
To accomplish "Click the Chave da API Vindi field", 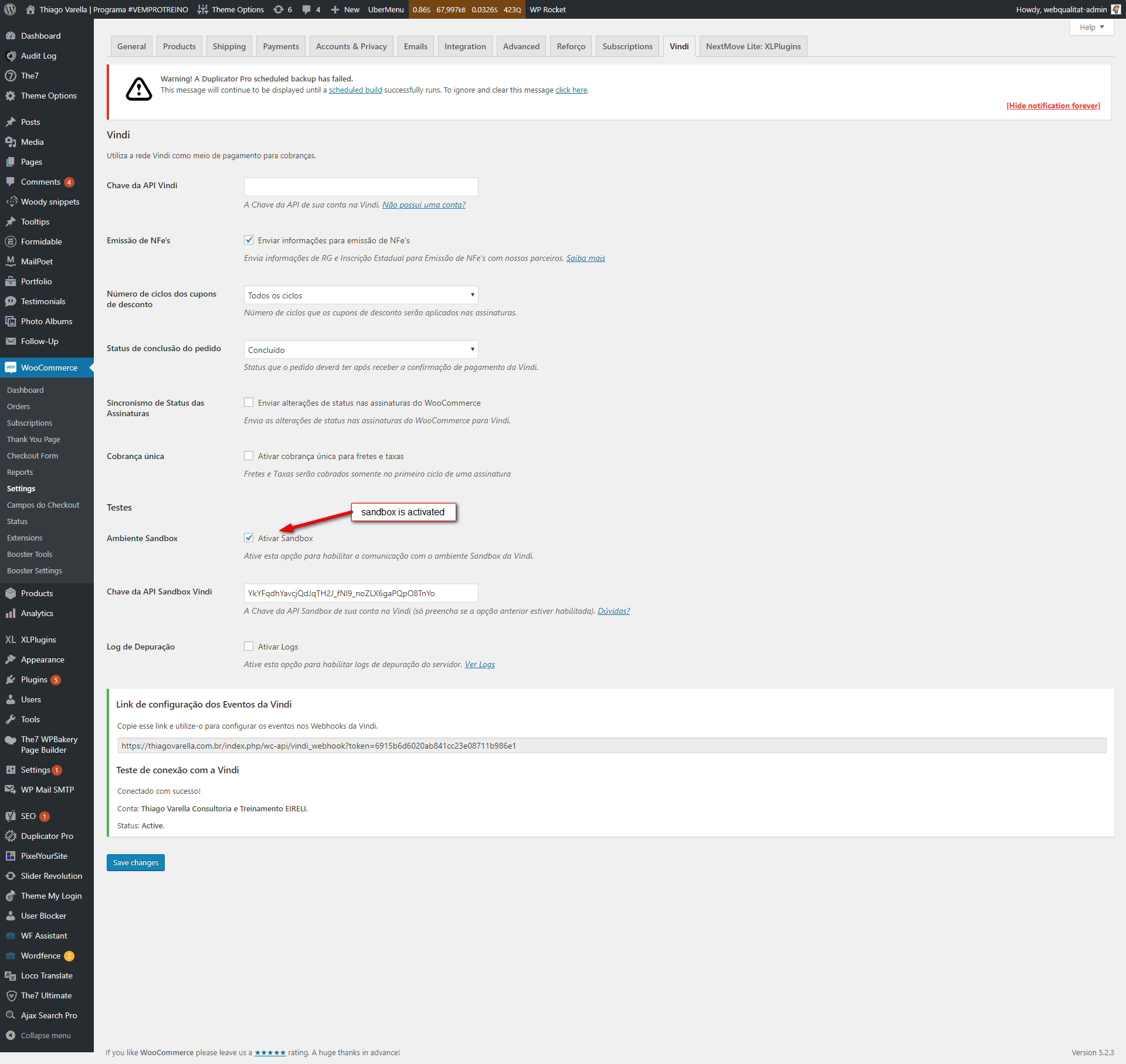I will (x=361, y=186).
